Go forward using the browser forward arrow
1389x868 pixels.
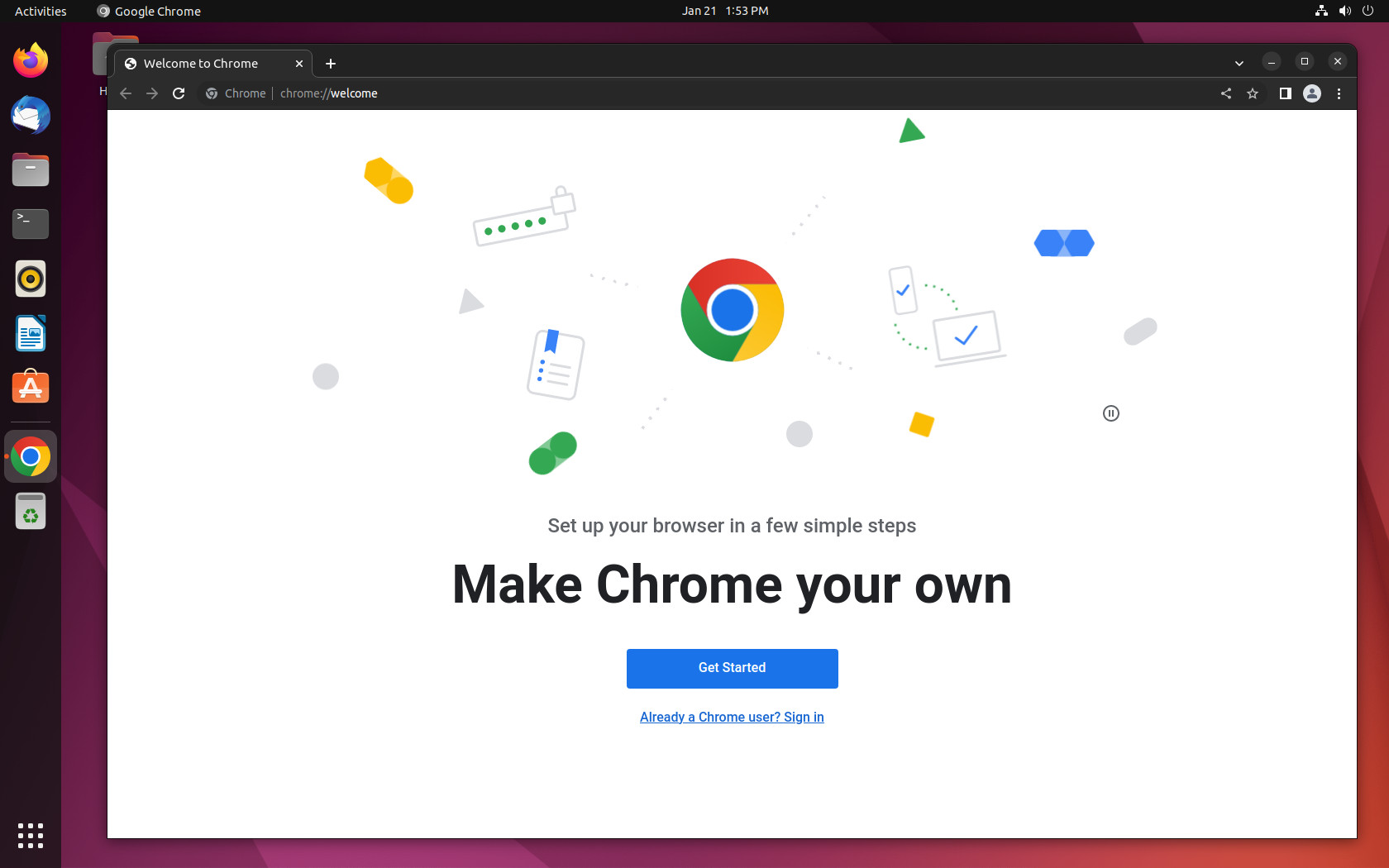(152, 93)
